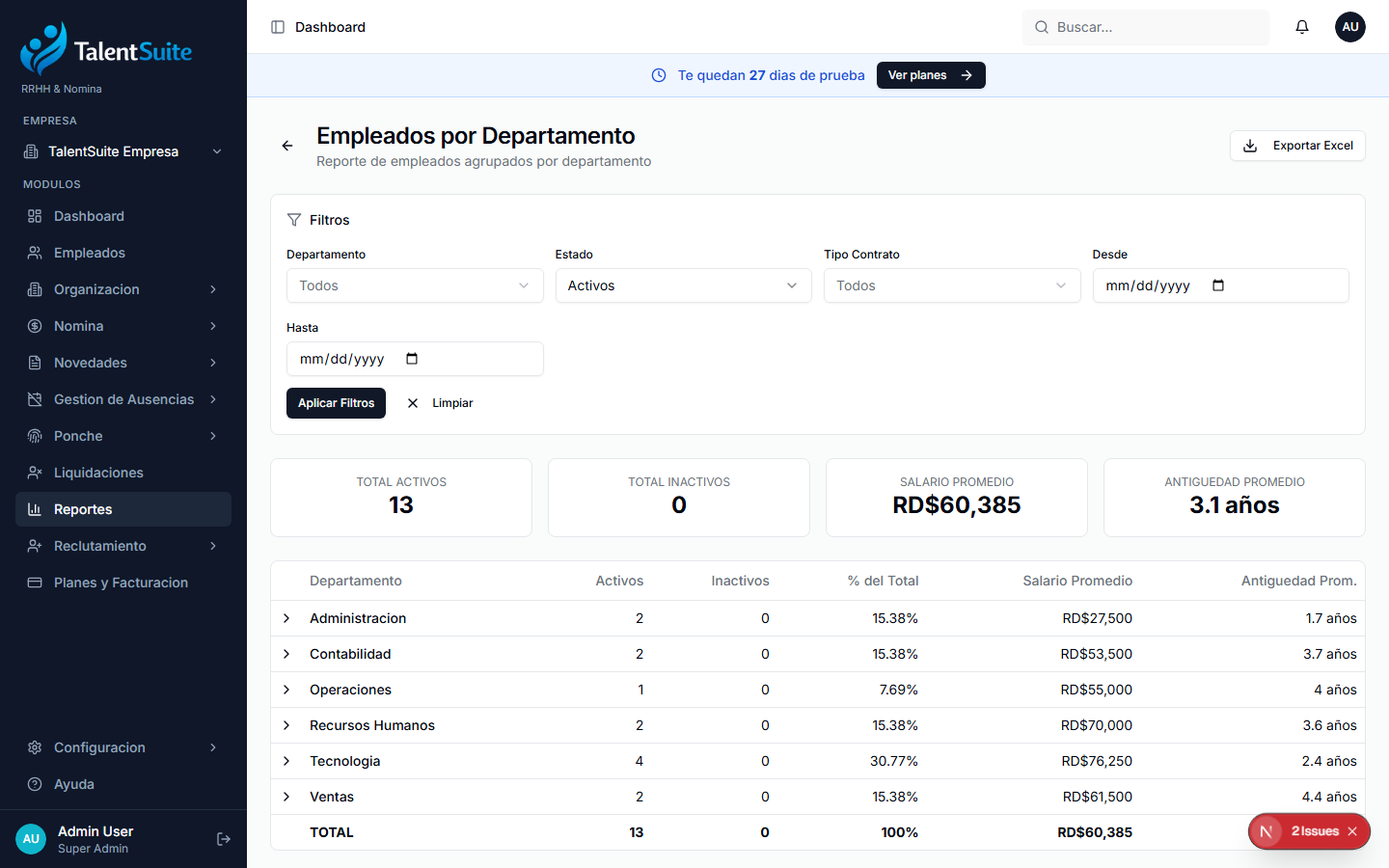Expand the Operaciones department row
Viewport: 1389px width, 868px height.
coord(286,690)
